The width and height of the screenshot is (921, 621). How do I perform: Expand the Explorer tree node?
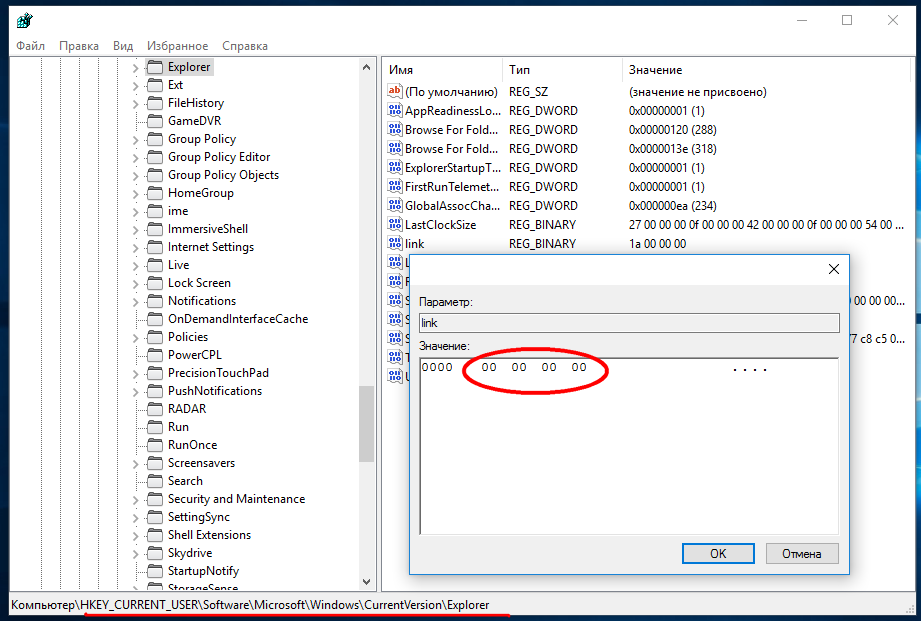[136, 68]
